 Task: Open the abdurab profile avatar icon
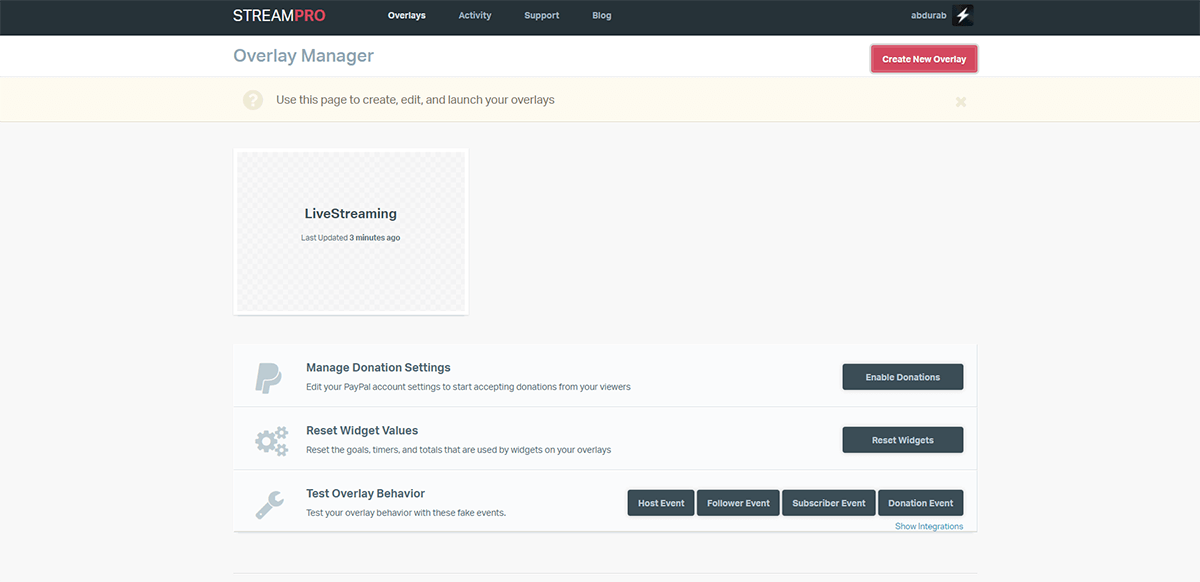pyautogui.click(x=963, y=16)
